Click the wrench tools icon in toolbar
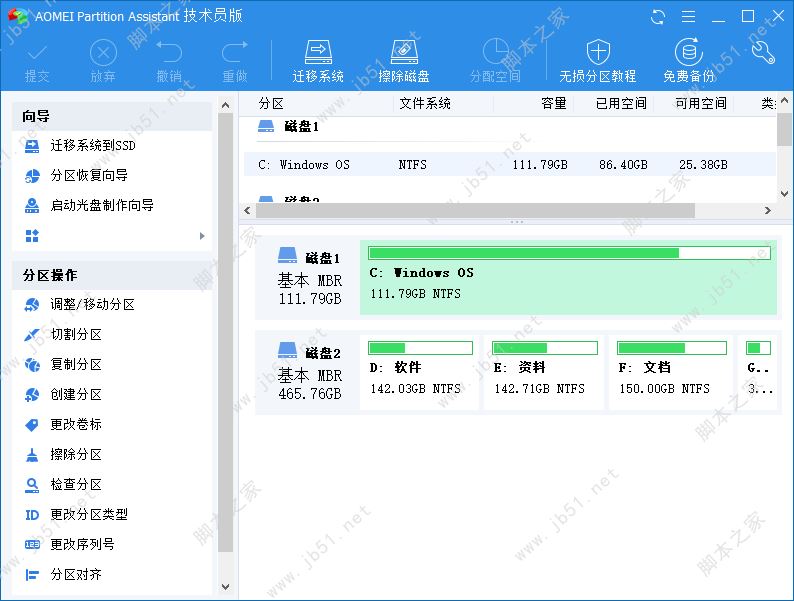Image resolution: width=794 pixels, height=601 pixels. 763,53
